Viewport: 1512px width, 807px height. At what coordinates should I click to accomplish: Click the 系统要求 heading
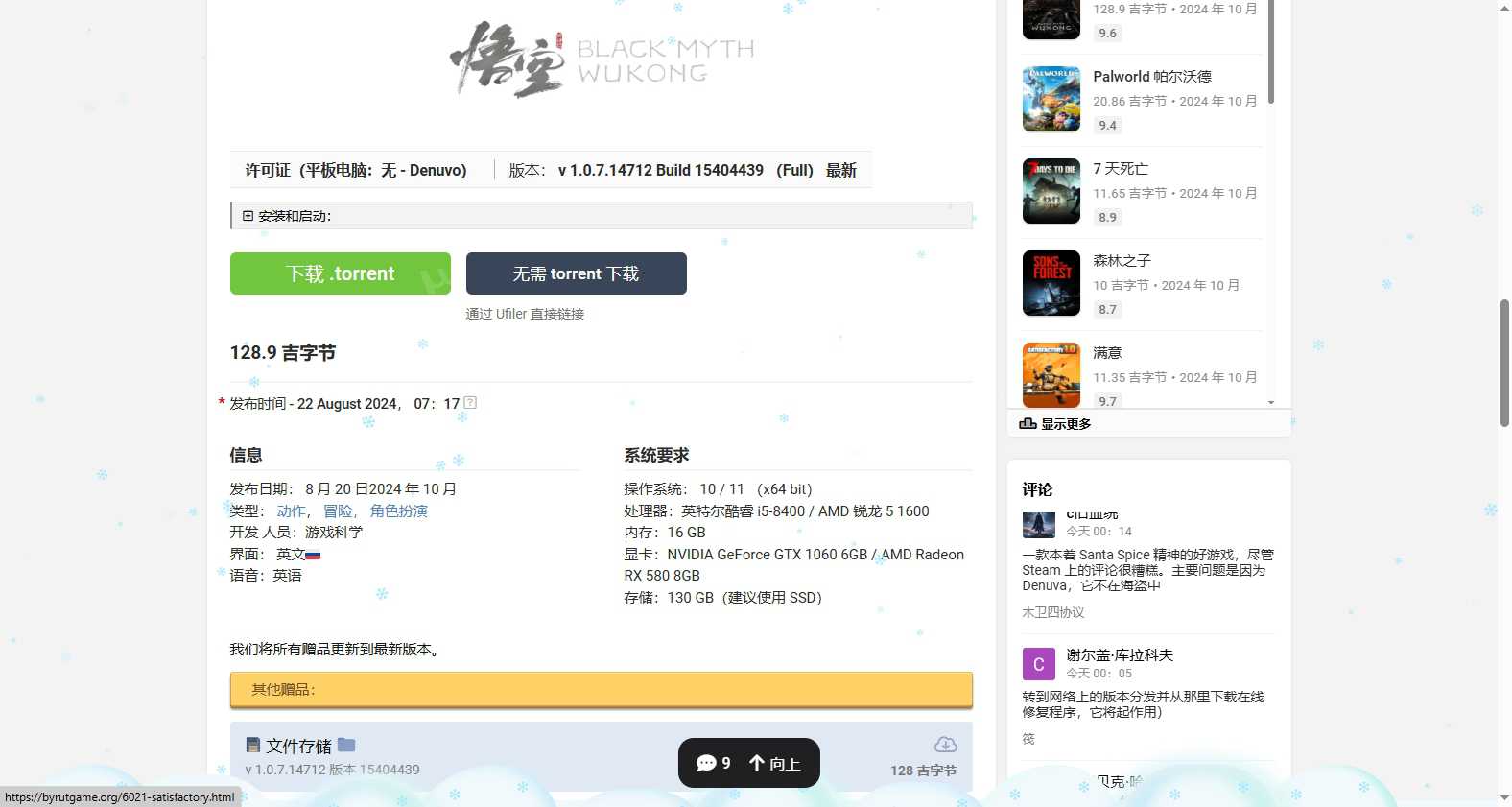[656, 455]
